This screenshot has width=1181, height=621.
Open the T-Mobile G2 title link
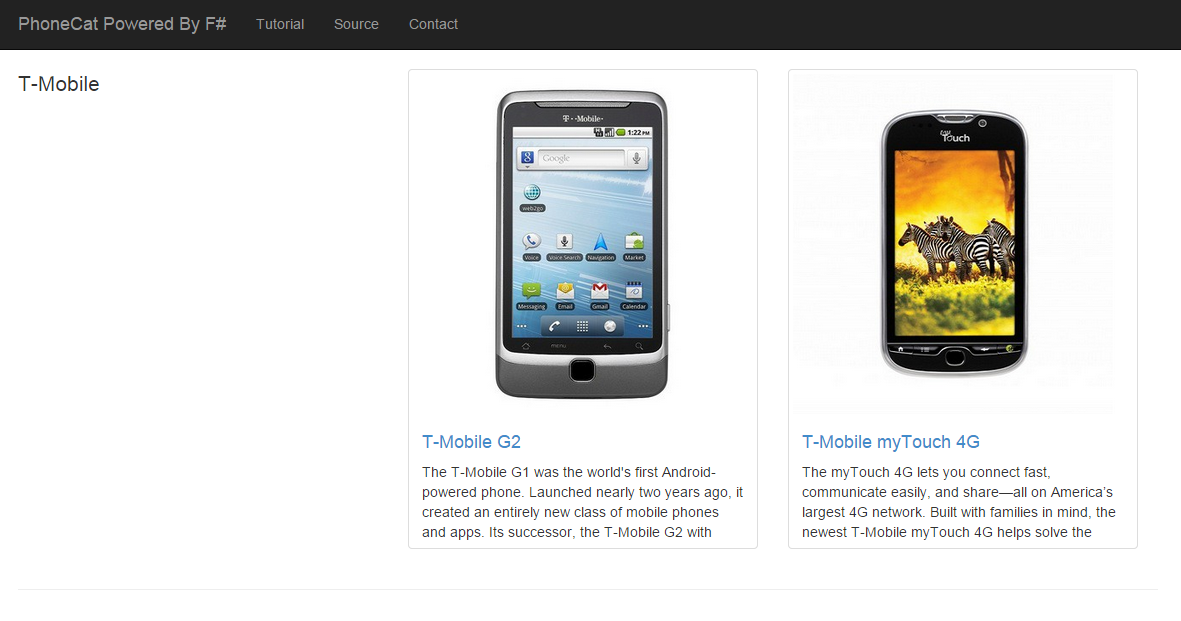pos(471,442)
